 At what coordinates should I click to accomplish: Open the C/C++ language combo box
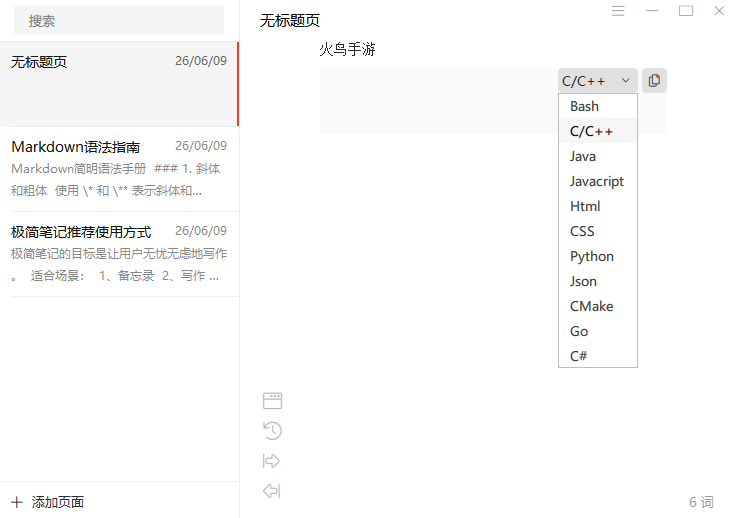598,81
